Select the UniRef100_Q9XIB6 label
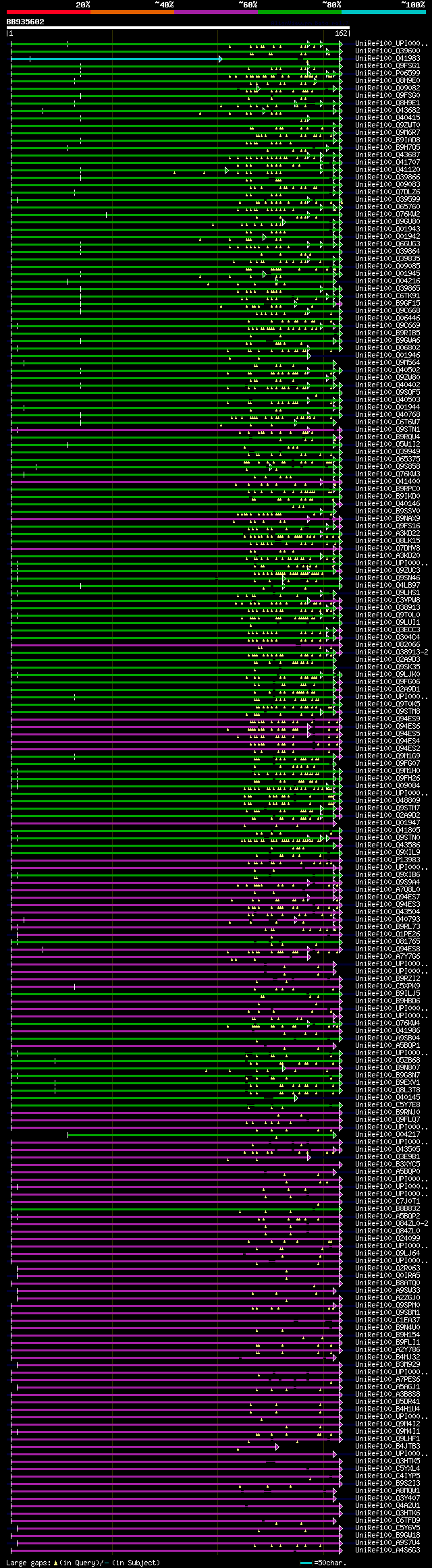432x1568 pixels. coord(387,875)
